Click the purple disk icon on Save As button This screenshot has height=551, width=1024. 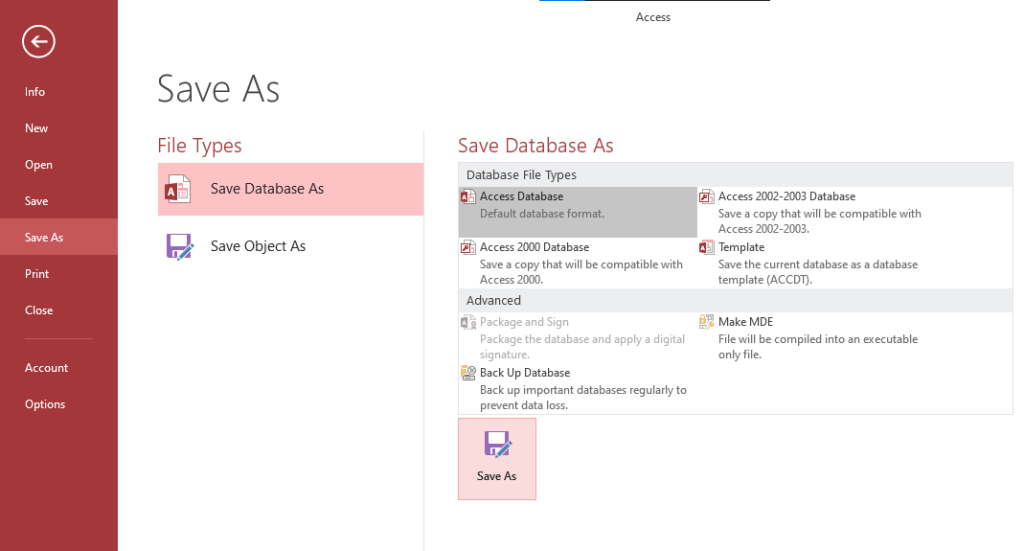[498, 445]
